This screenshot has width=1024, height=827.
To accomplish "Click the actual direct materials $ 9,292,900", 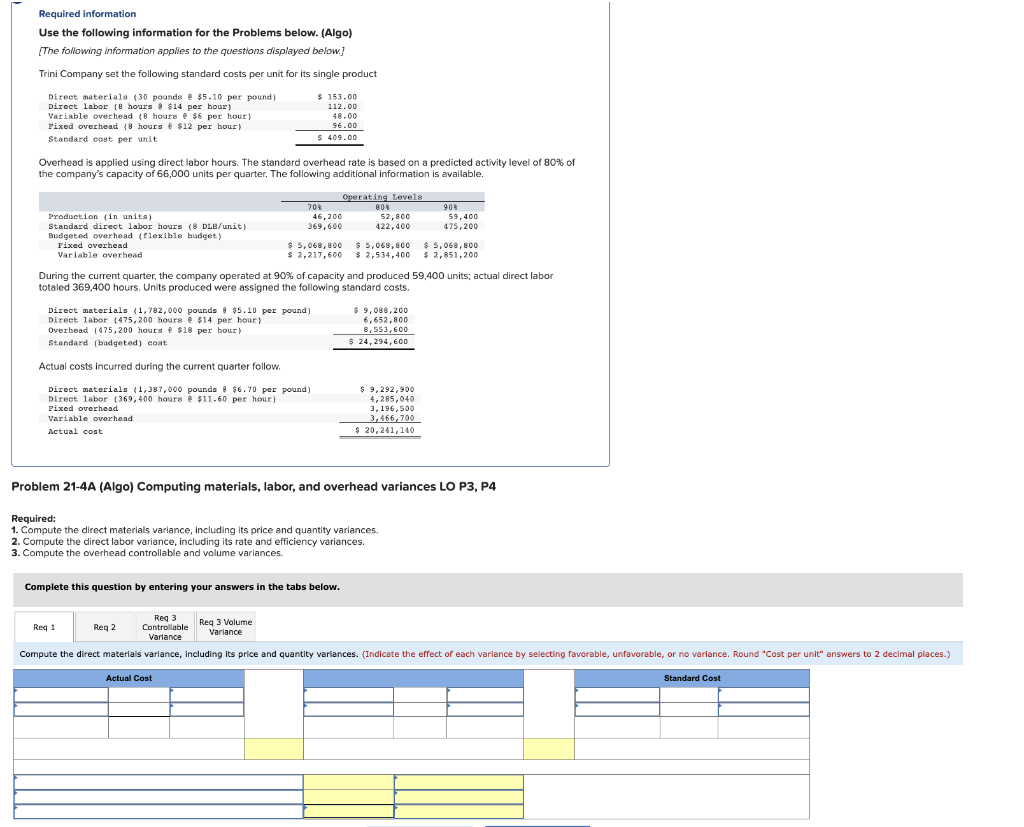I will coord(387,389).
